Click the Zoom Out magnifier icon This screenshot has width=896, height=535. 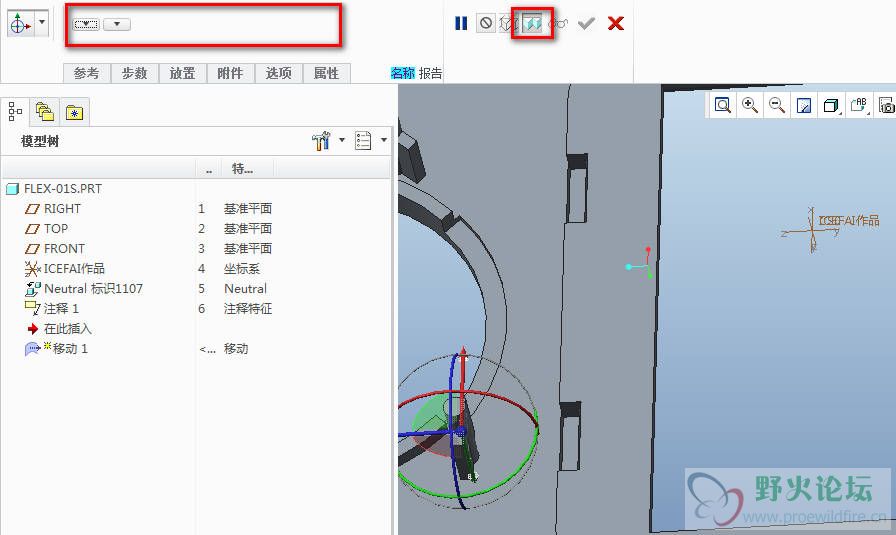(x=777, y=105)
